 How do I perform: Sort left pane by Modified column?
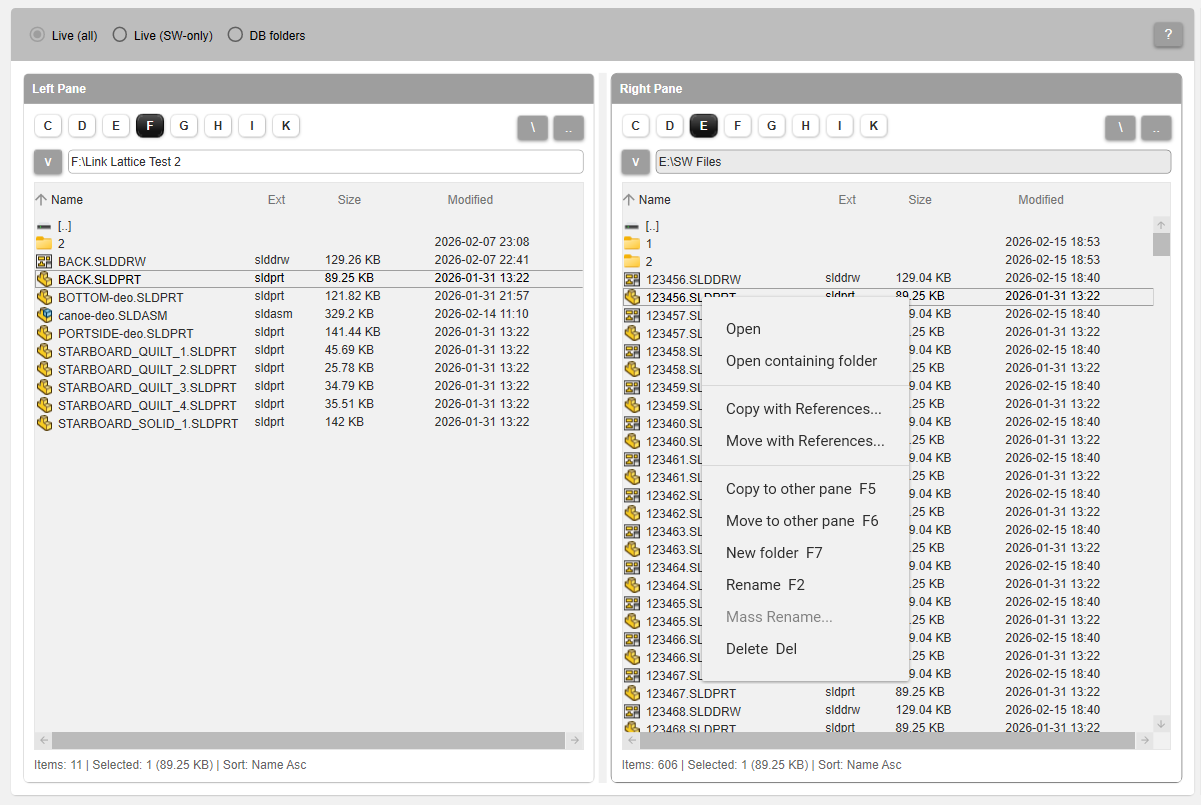[470, 200]
